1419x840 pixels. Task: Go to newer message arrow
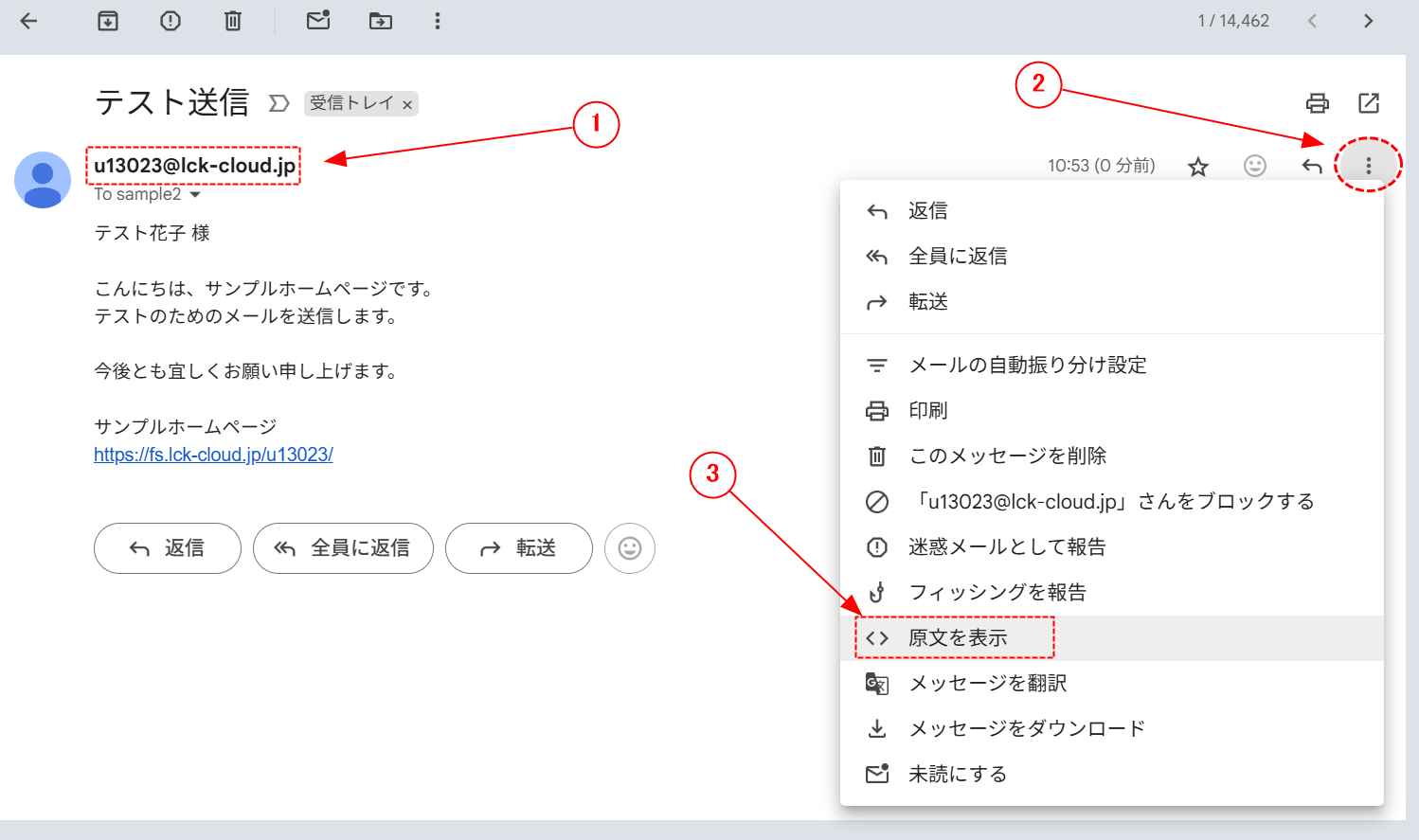(x=1312, y=21)
